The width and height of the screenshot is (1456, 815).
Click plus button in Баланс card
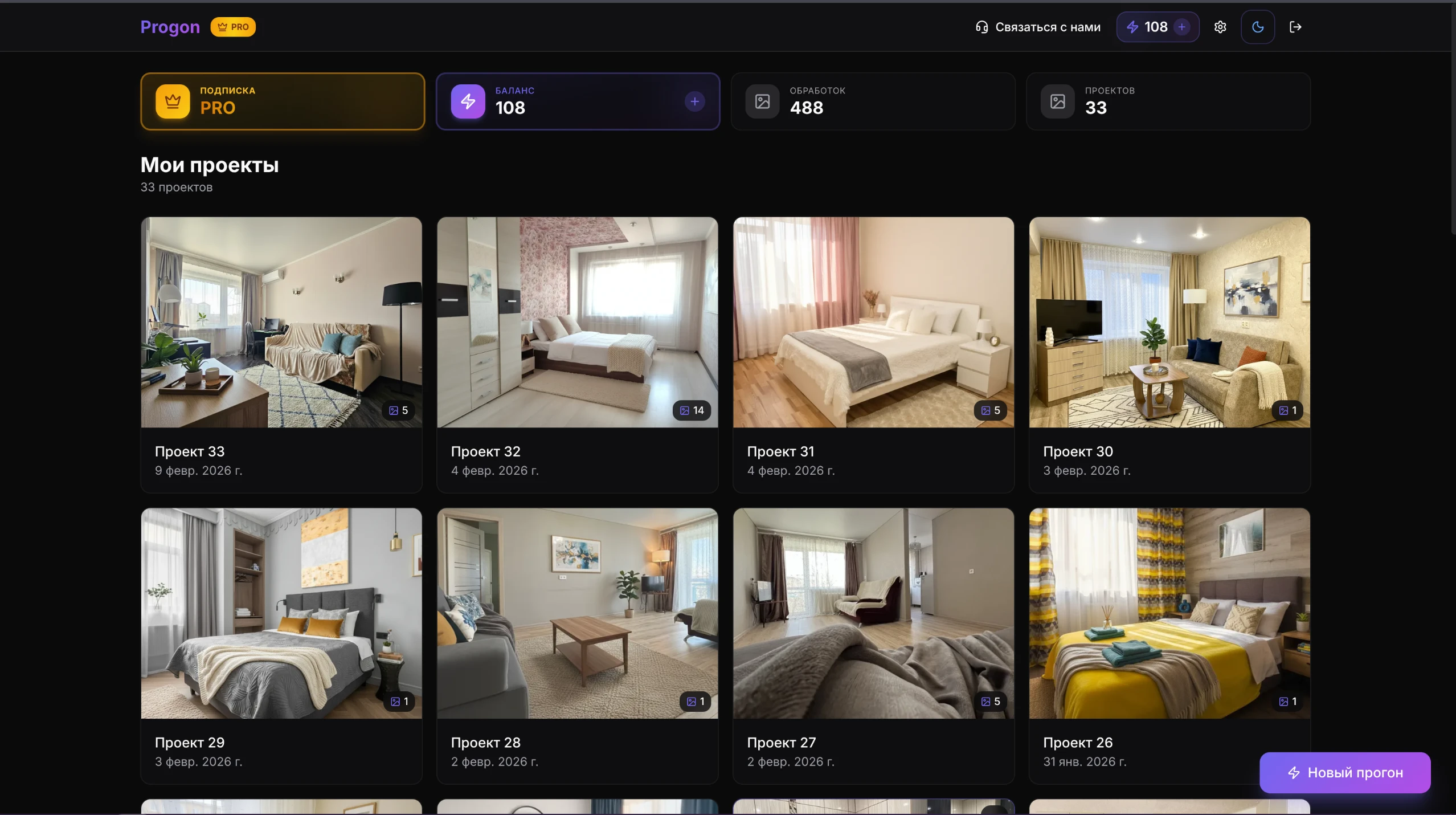click(694, 101)
